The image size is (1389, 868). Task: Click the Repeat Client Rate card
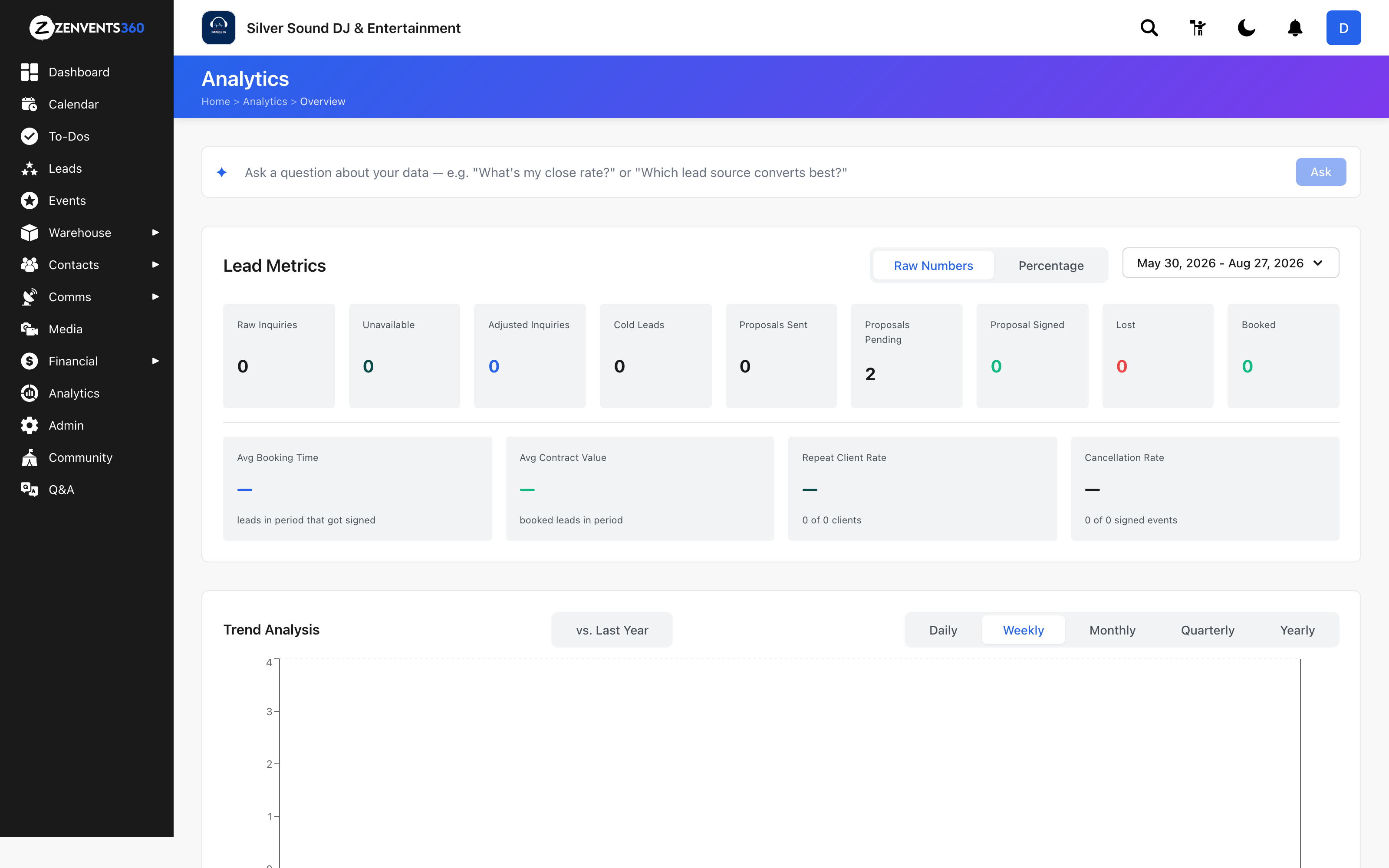(922, 489)
